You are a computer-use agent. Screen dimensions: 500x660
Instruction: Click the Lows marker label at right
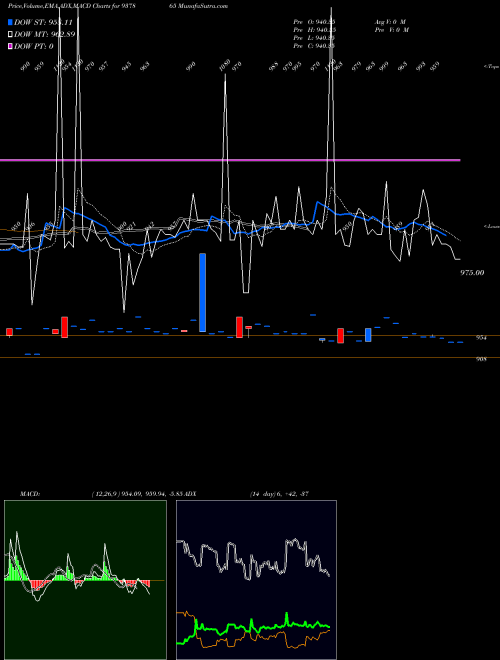coord(492,226)
